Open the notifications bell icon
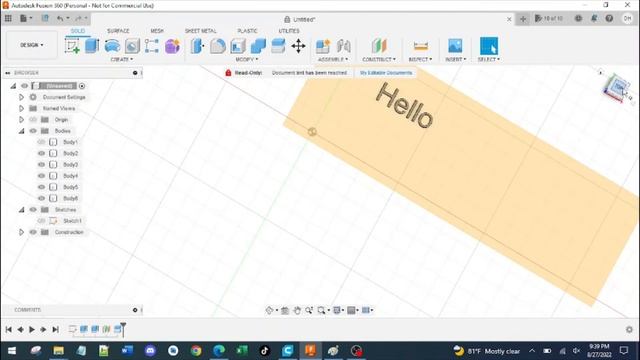Image resolution: width=640 pixels, height=360 pixels. click(594, 18)
